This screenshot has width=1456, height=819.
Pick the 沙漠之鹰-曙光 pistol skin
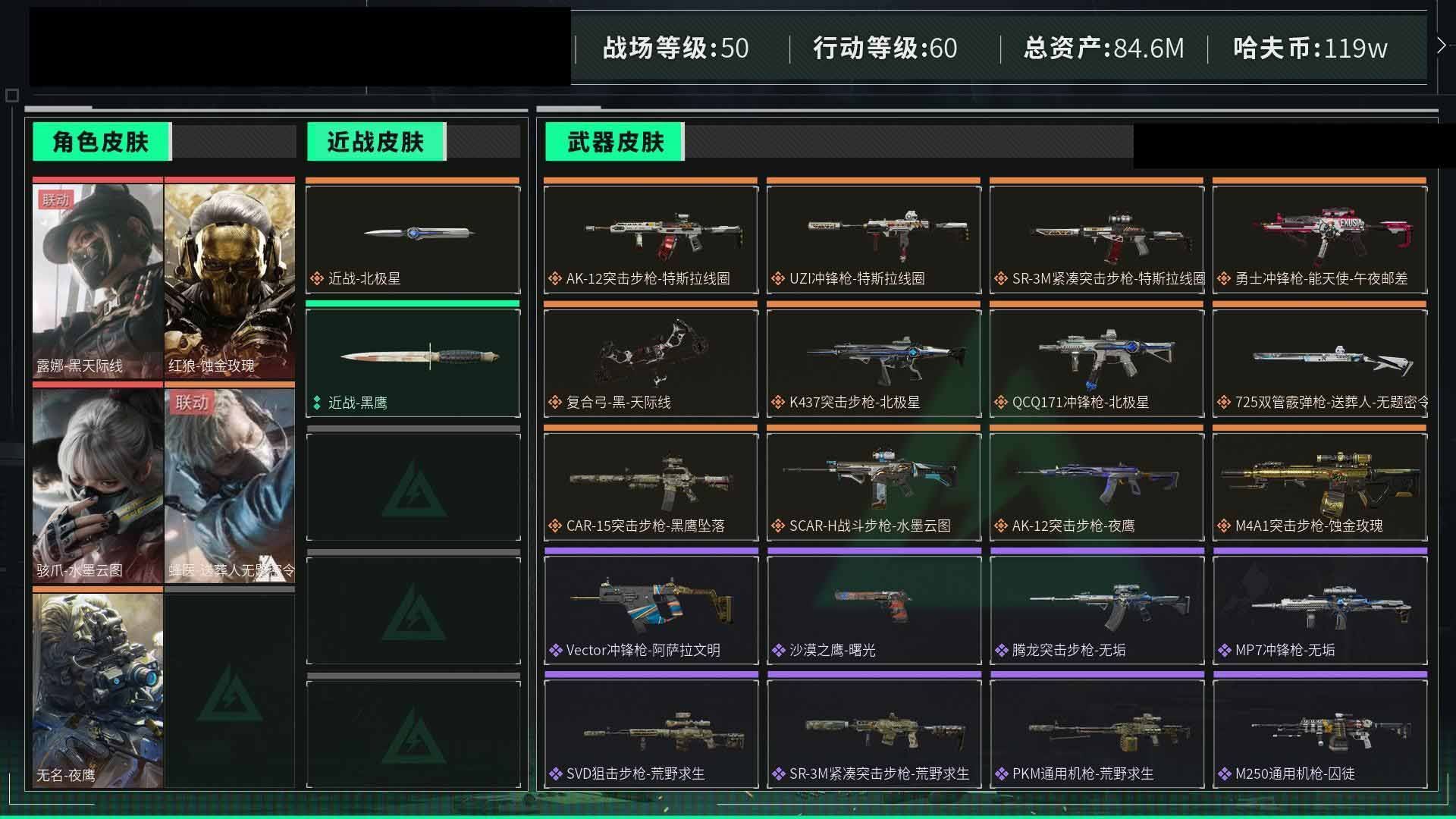(874, 610)
